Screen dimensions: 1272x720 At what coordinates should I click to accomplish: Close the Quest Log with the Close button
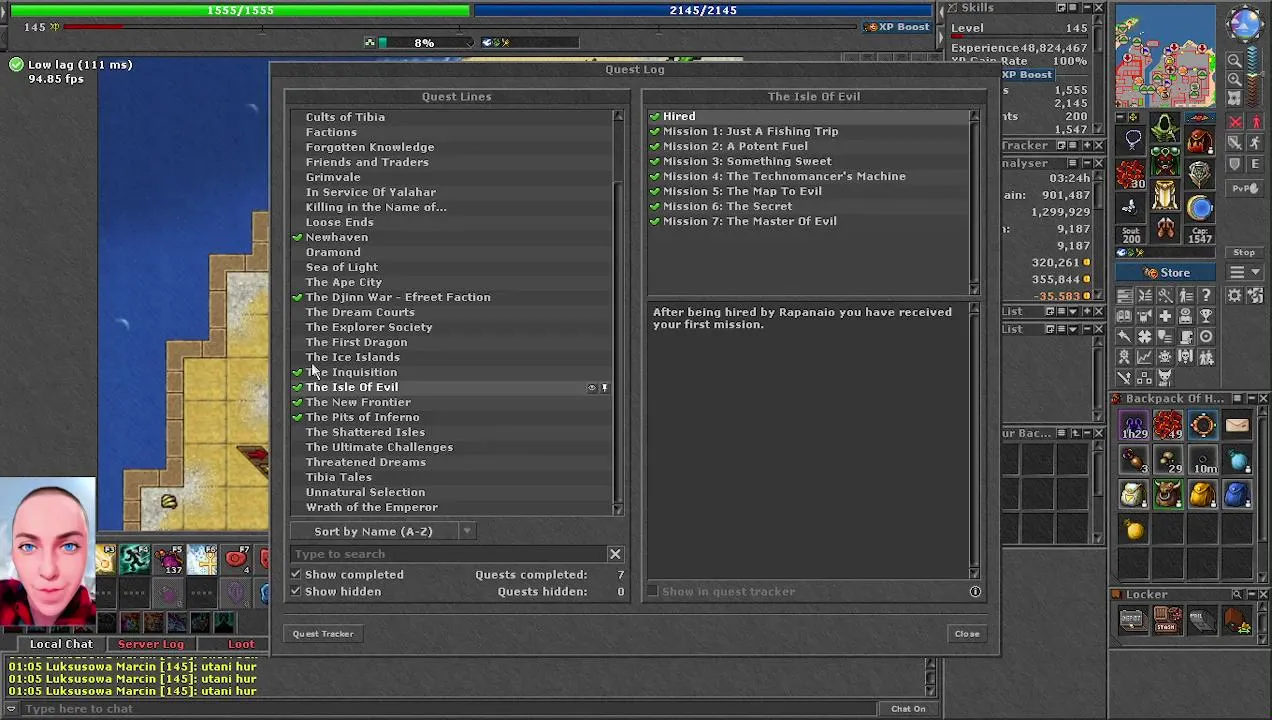[x=967, y=634]
